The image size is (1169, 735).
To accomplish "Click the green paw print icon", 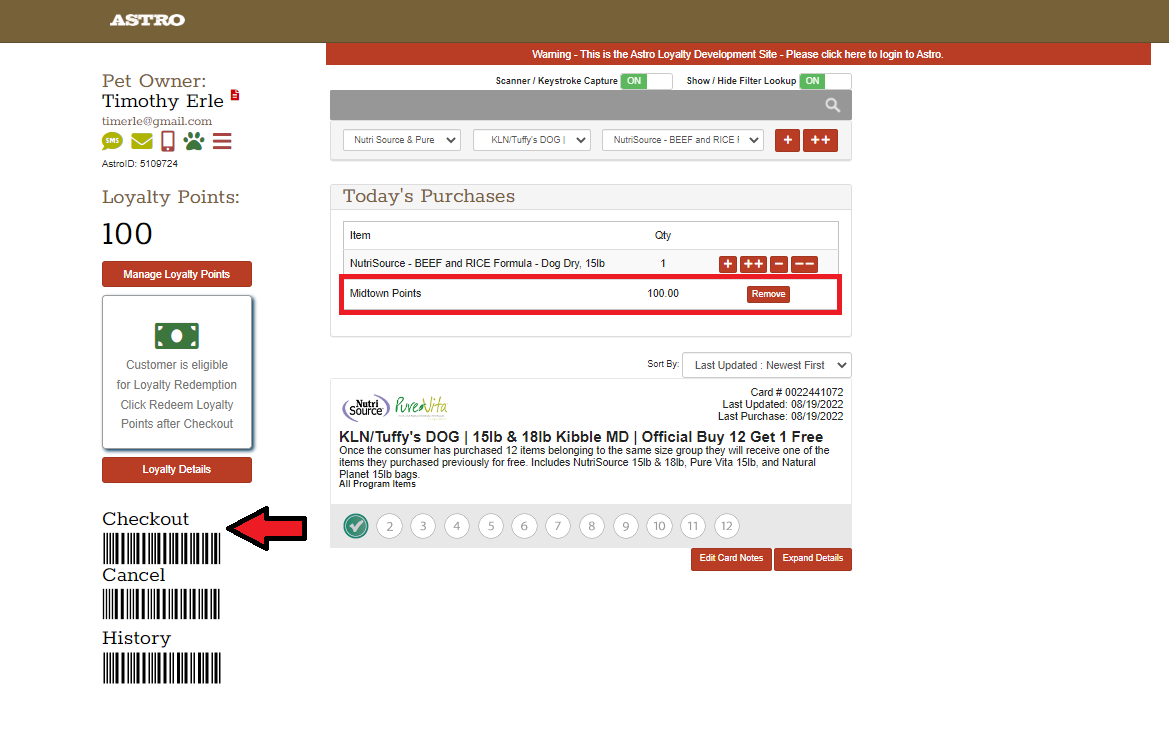I will [193, 141].
